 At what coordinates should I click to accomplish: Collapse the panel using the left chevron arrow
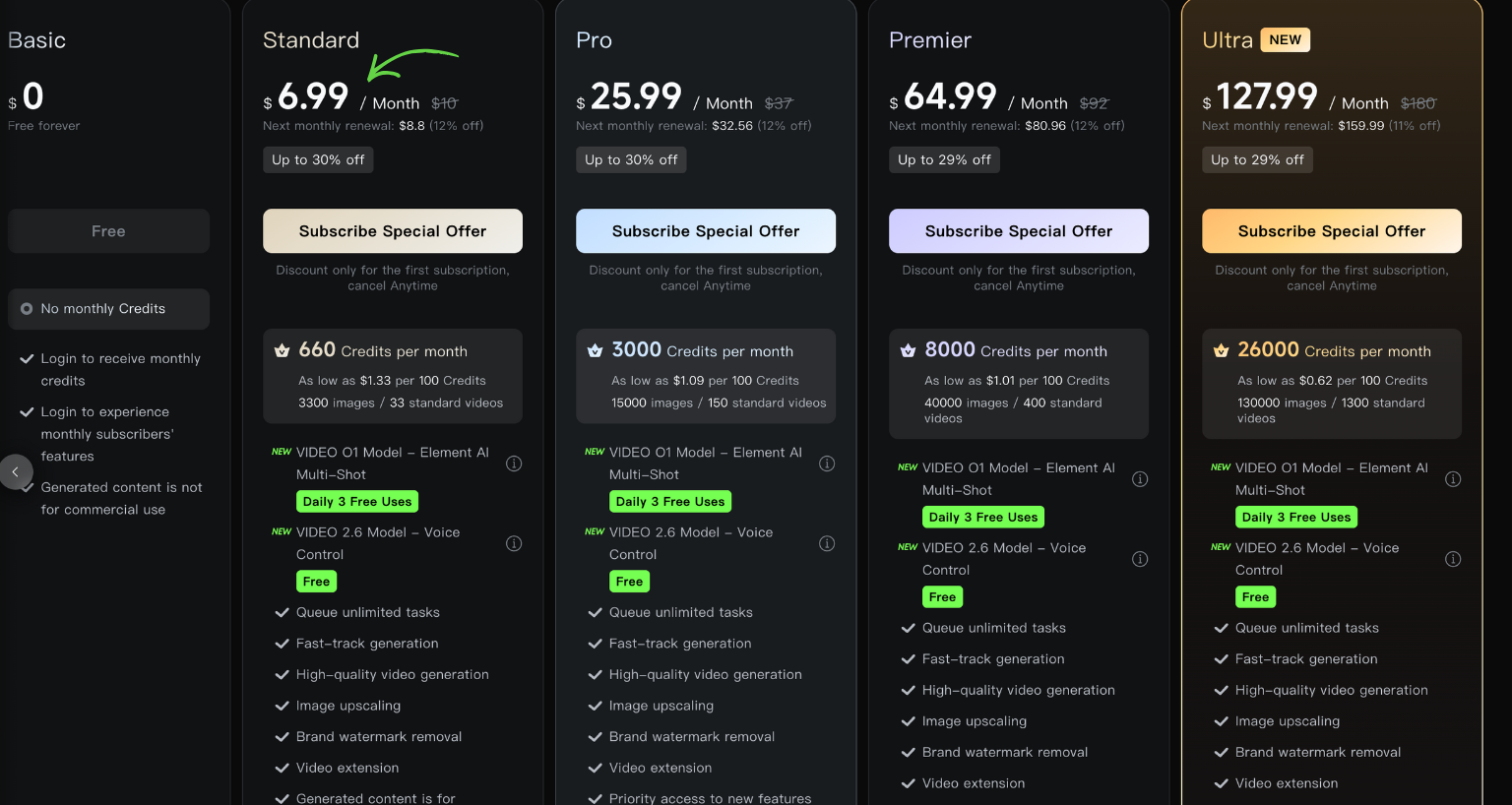16,472
